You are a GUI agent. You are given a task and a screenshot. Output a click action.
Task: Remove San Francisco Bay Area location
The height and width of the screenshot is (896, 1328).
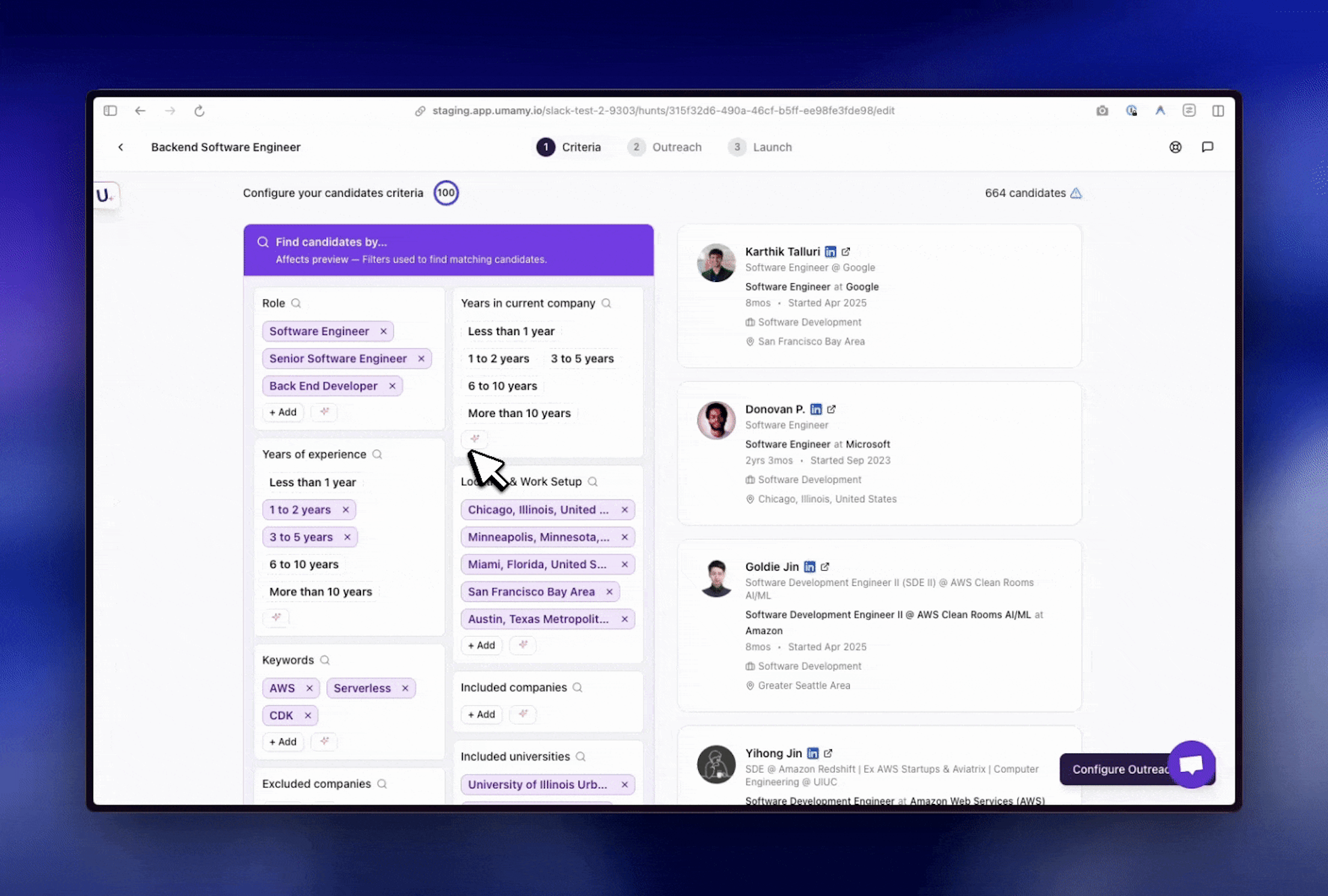609,592
